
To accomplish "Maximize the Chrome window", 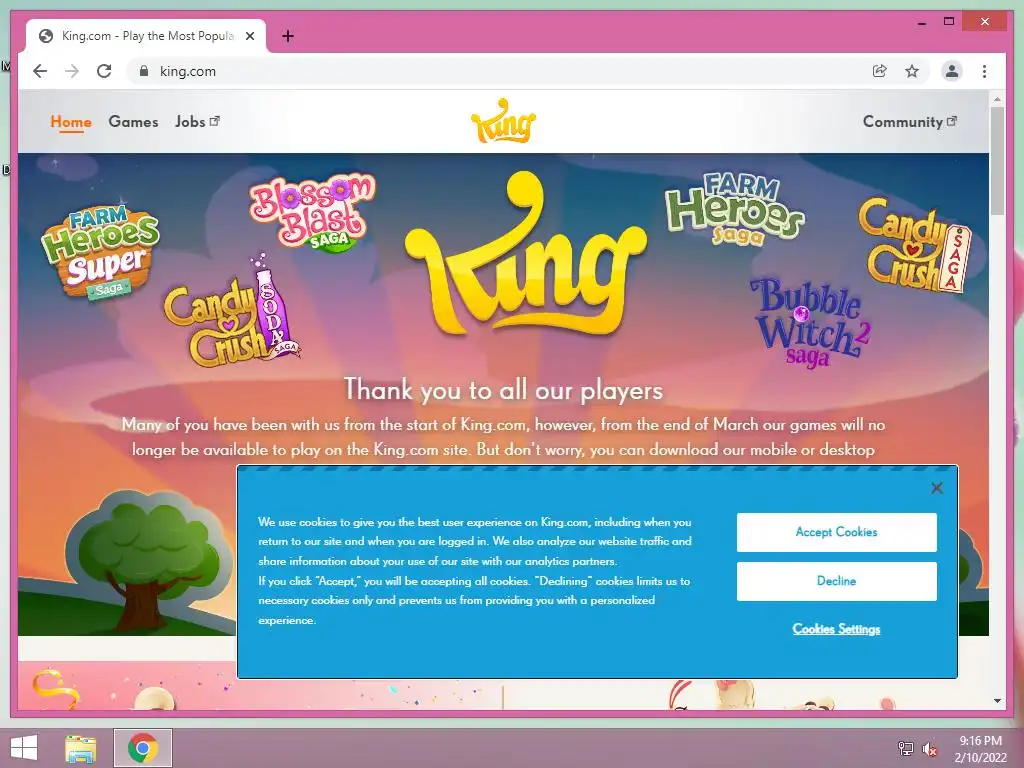I will point(949,22).
